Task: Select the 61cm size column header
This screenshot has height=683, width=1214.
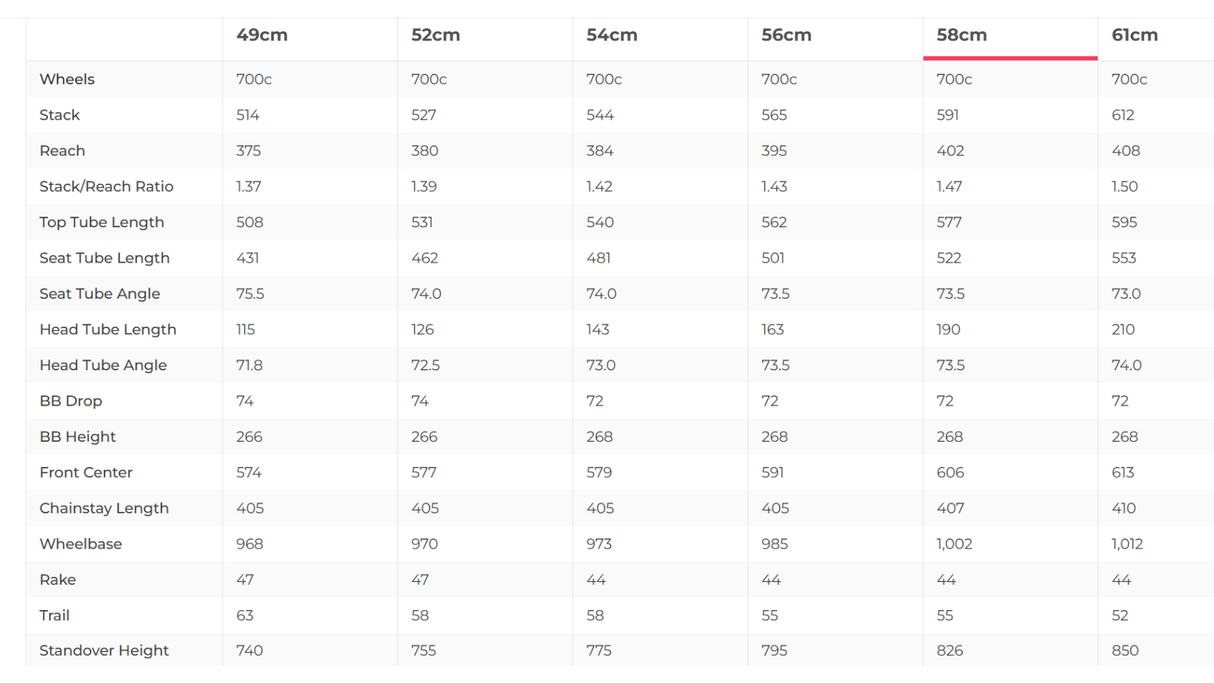Action: [x=1134, y=35]
